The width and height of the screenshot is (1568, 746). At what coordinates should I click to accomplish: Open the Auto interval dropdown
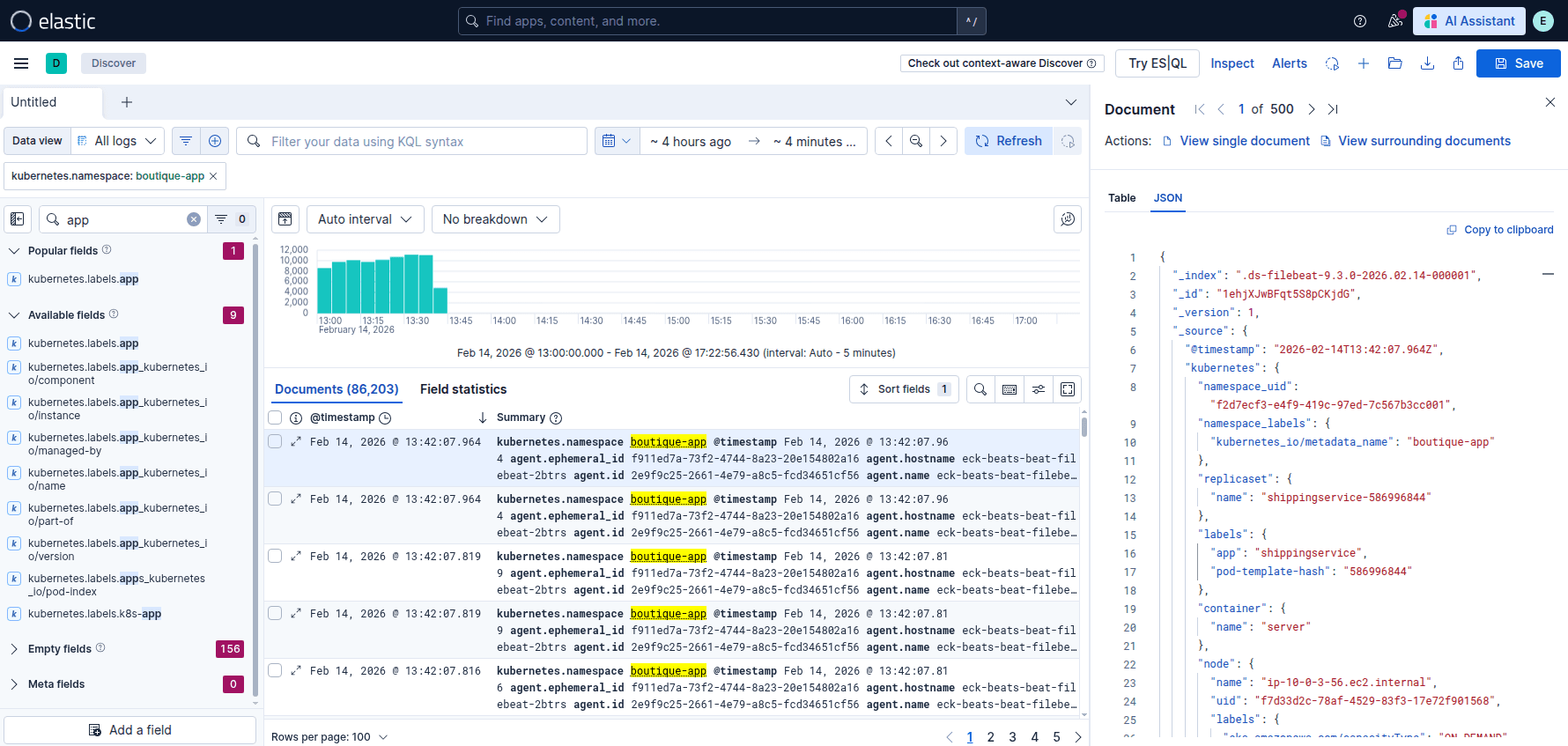click(366, 219)
